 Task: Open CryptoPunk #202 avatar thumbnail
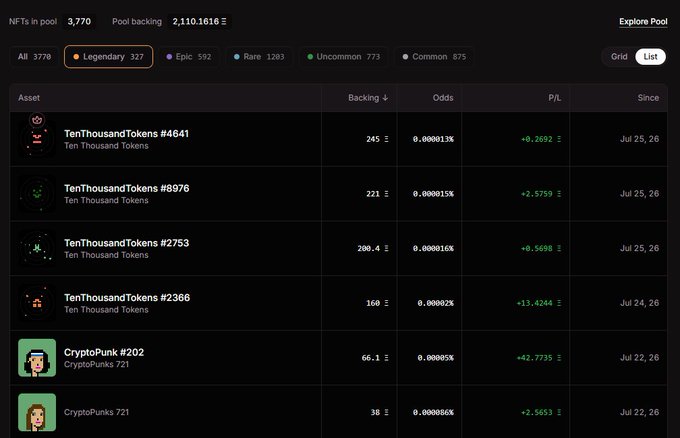pyautogui.click(x=37, y=358)
